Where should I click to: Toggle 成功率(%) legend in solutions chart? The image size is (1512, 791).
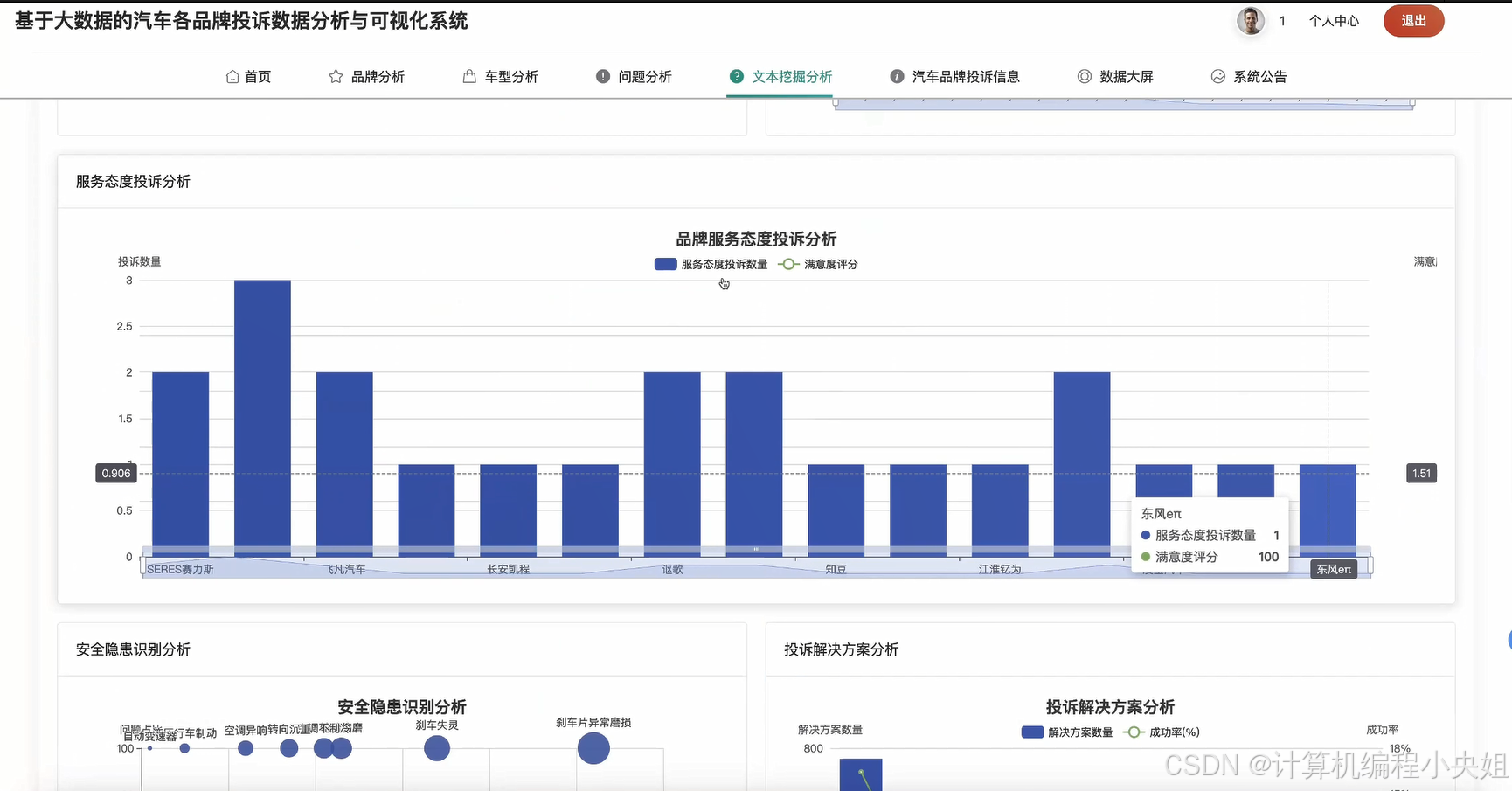click(1162, 732)
